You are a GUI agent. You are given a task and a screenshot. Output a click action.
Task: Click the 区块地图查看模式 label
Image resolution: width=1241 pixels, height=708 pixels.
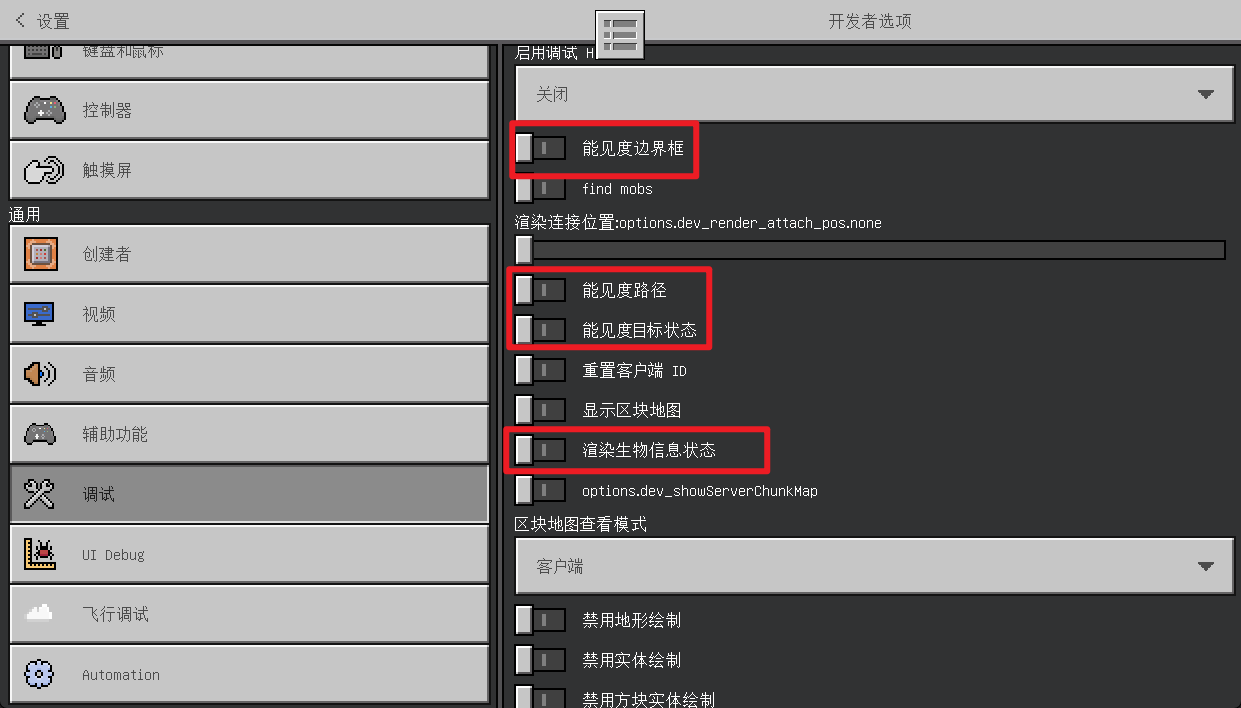pyautogui.click(x=581, y=524)
